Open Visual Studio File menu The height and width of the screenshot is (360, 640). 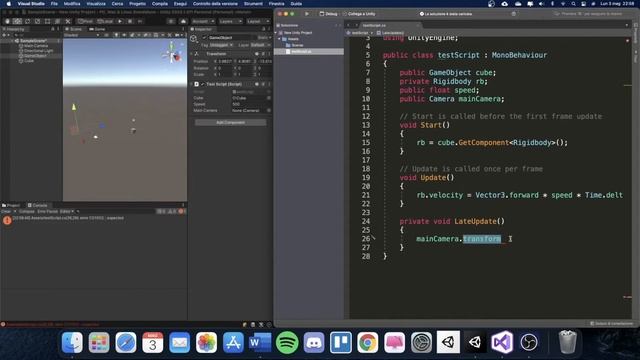(x=54, y=4)
